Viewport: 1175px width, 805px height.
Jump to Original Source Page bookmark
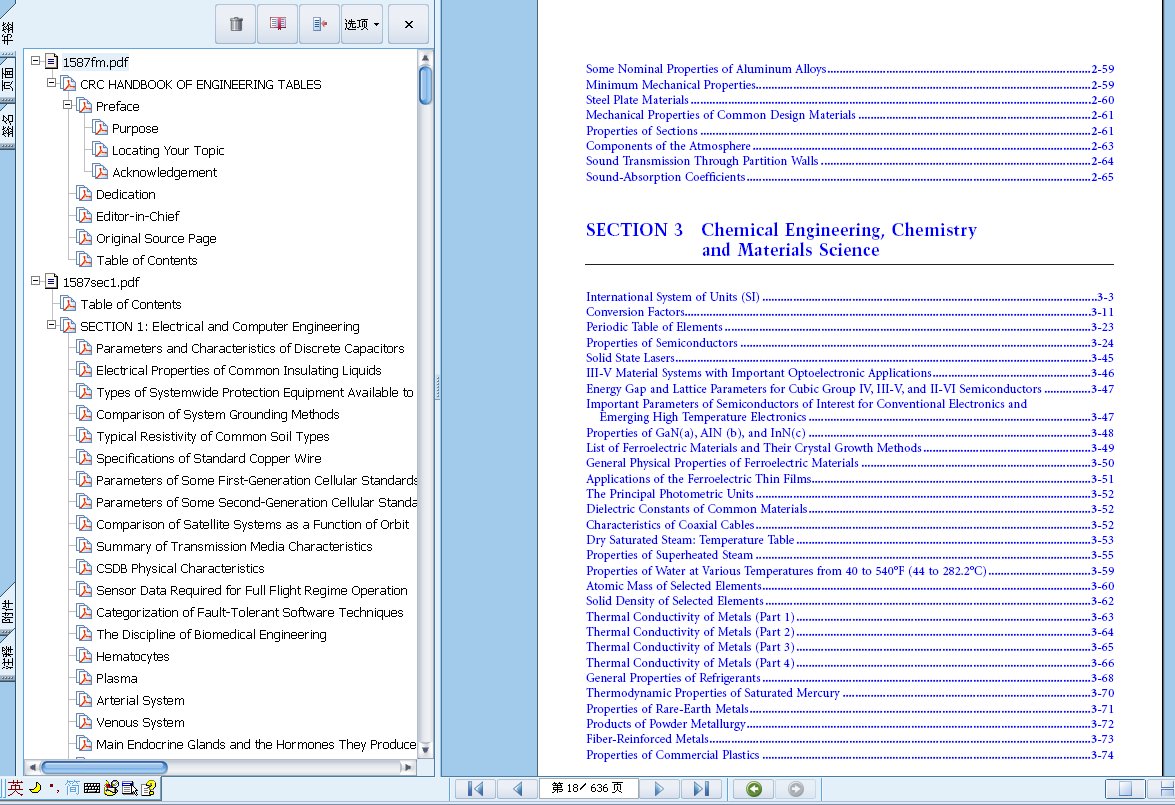click(156, 238)
